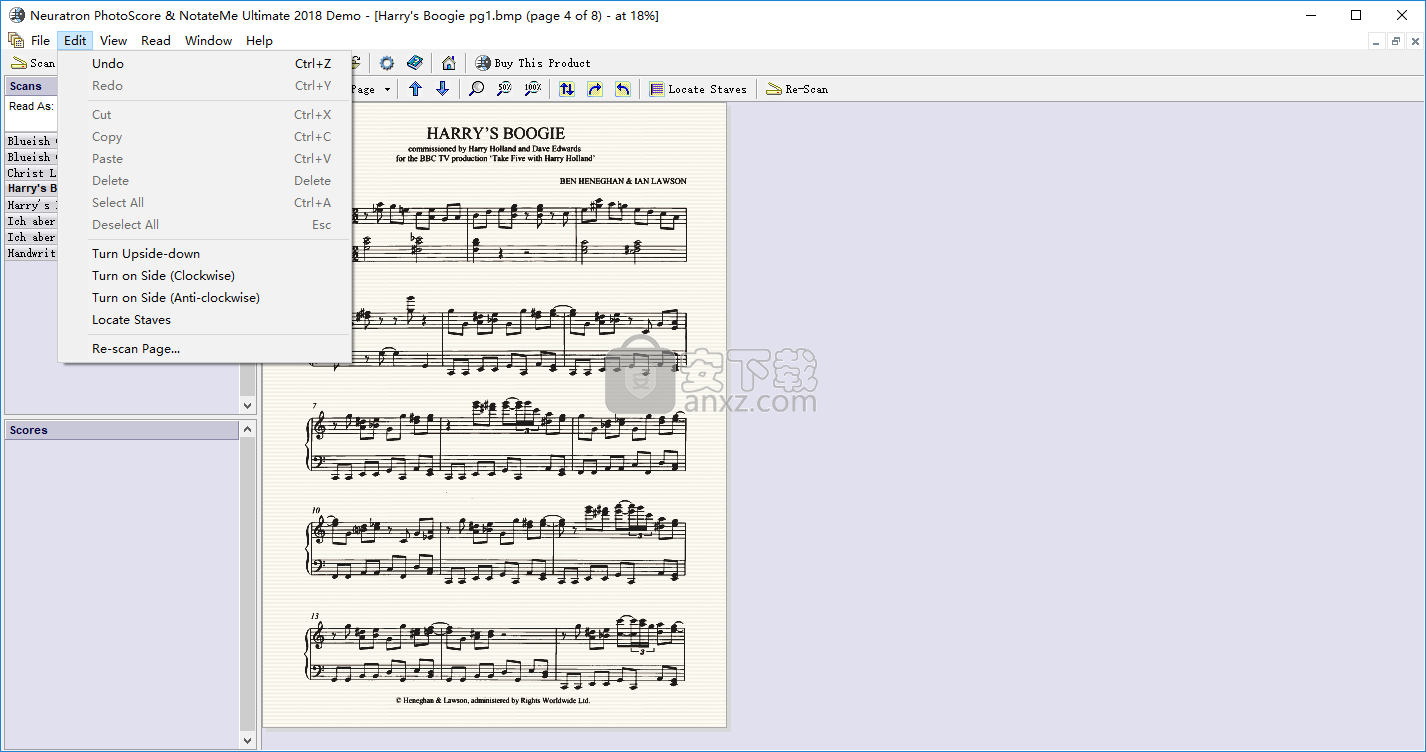Choose Locate Staves in the Edit menu
Viewport: 1426px width, 752px height.
pyautogui.click(x=205, y=319)
